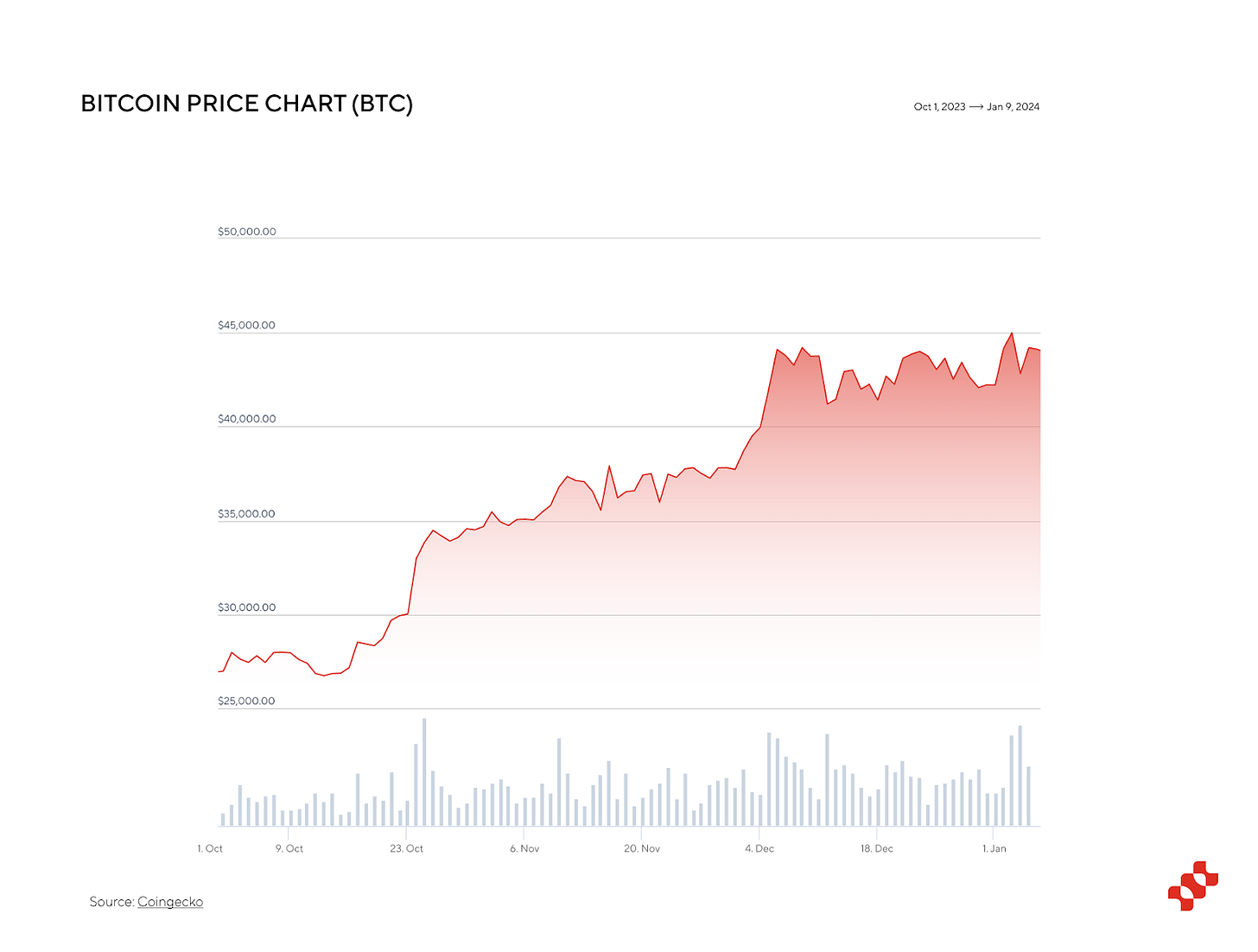The image size is (1258, 952).
Task: Select the Jan 9, 2024 end date
Action: pyautogui.click(x=1013, y=107)
